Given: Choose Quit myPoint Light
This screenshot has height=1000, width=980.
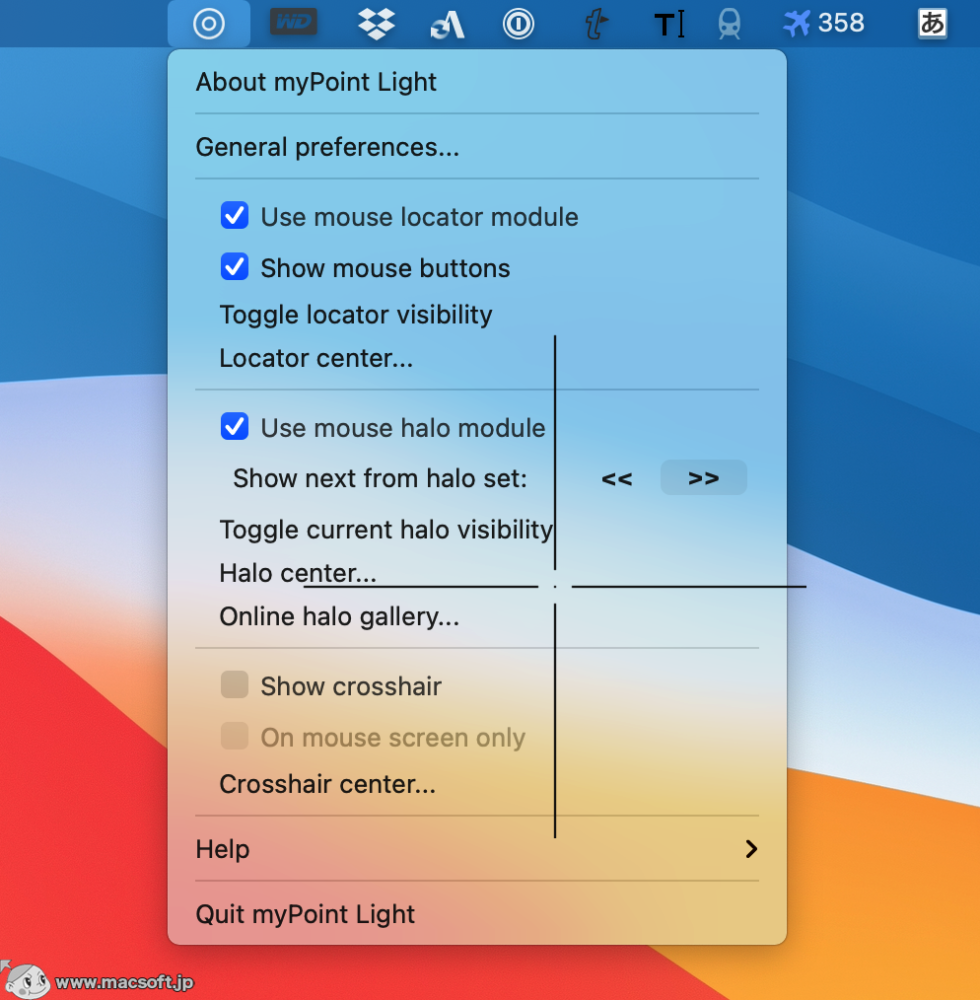Looking at the screenshot, I should [x=305, y=914].
